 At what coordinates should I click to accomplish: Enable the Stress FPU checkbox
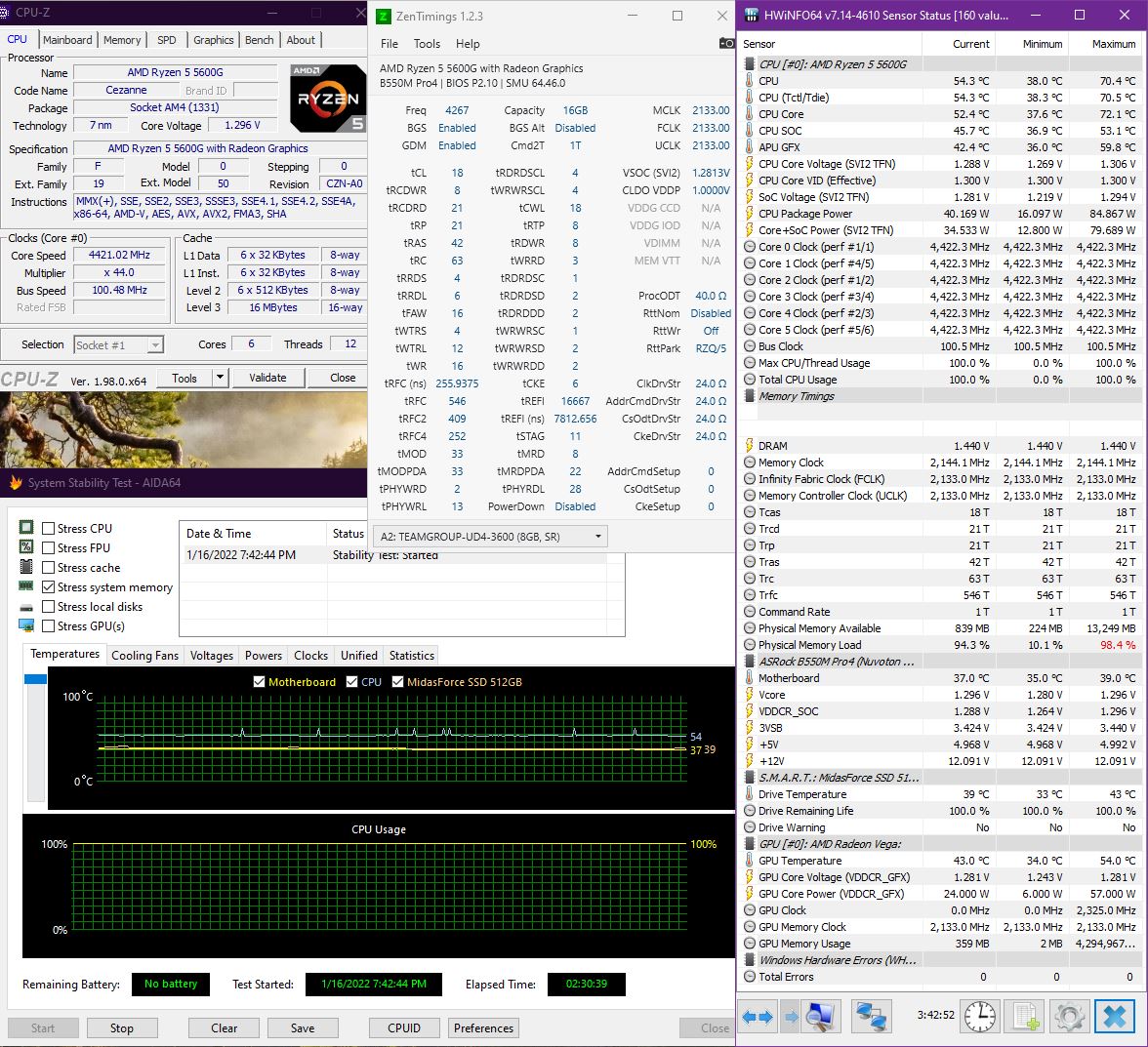(x=49, y=548)
